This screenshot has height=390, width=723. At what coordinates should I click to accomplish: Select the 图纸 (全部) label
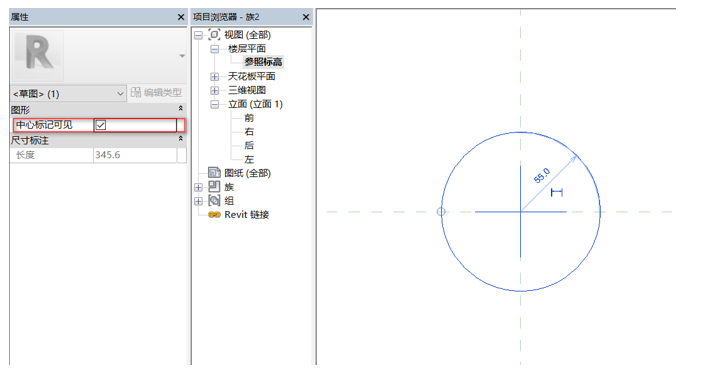[248, 173]
